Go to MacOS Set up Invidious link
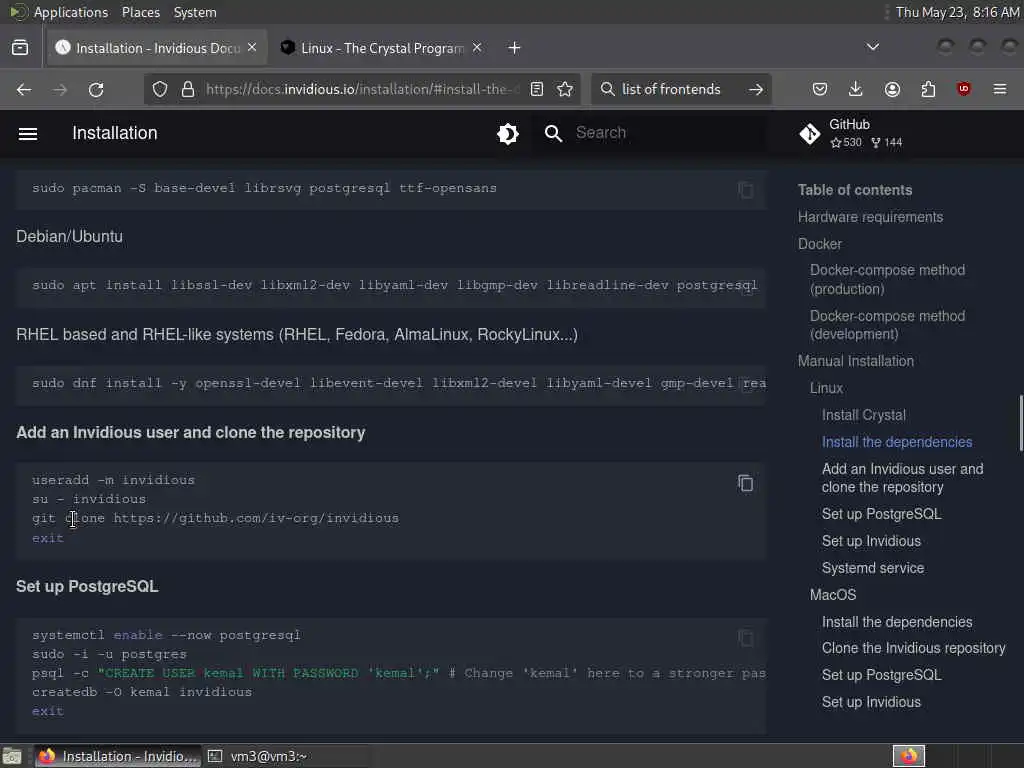The width and height of the screenshot is (1024, 768). [x=871, y=702]
